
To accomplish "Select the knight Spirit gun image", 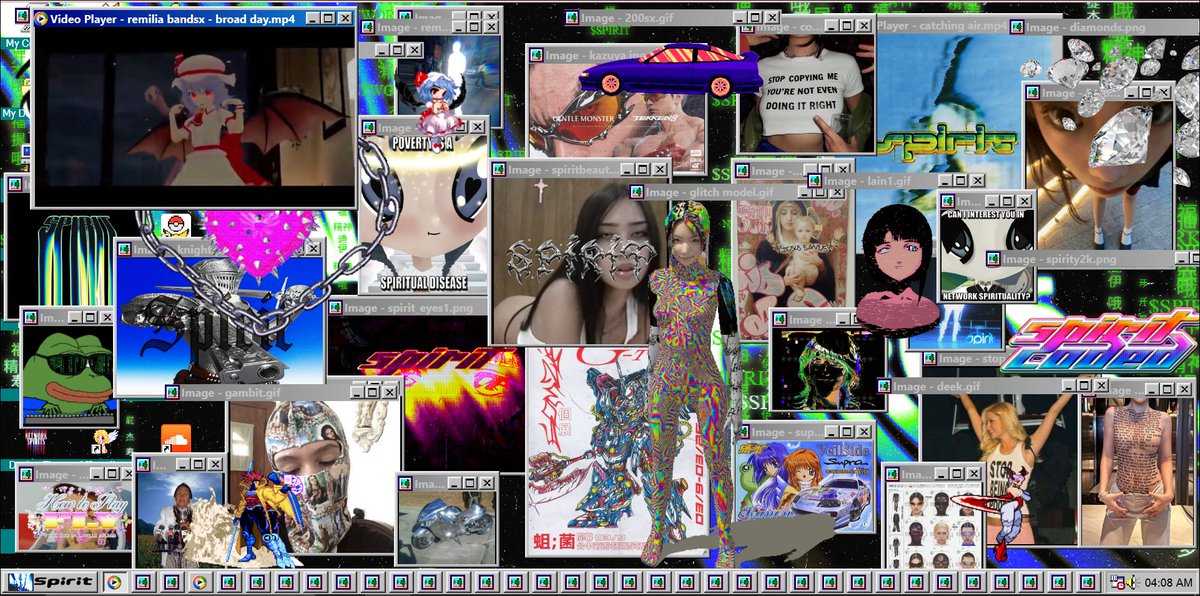I will 219,320.
